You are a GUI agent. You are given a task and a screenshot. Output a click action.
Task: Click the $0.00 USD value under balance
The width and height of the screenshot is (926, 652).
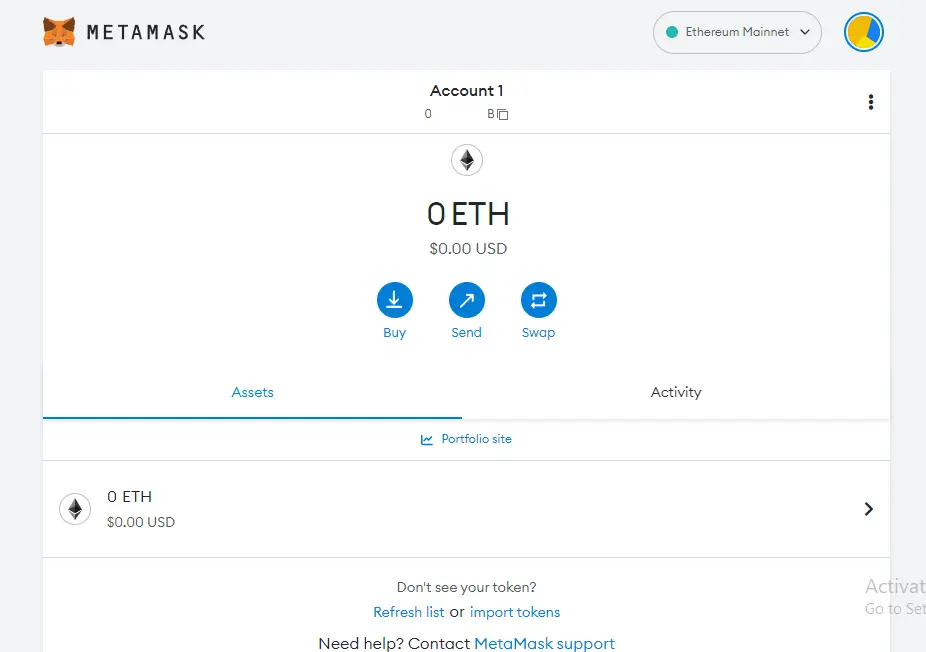468,249
